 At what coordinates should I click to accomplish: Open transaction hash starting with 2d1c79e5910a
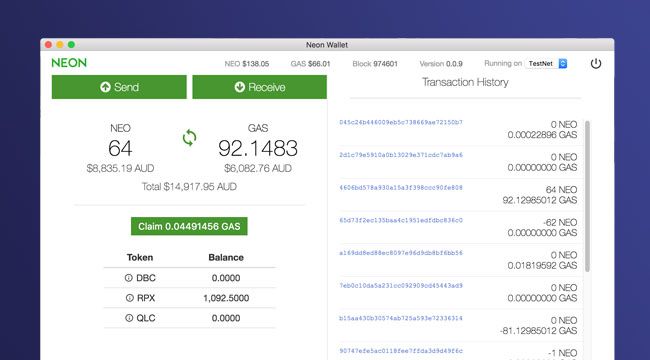pyautogui.click(x=401, y=155)
